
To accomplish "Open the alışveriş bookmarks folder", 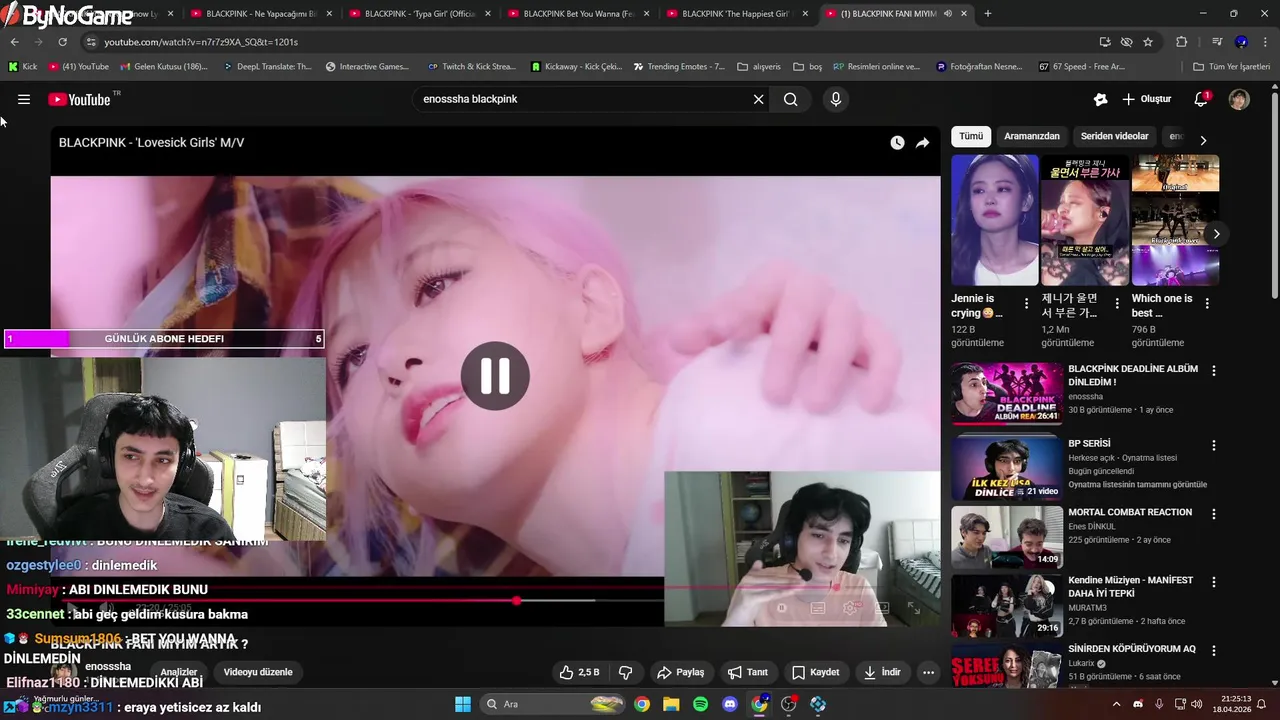I will click(759, 67).
